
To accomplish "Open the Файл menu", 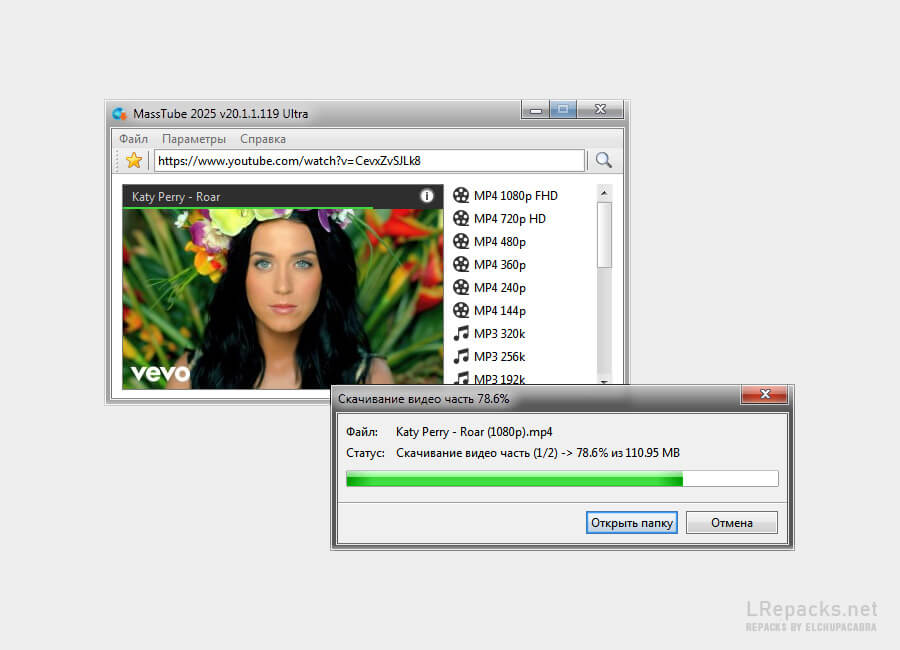I will click(133, 139).
